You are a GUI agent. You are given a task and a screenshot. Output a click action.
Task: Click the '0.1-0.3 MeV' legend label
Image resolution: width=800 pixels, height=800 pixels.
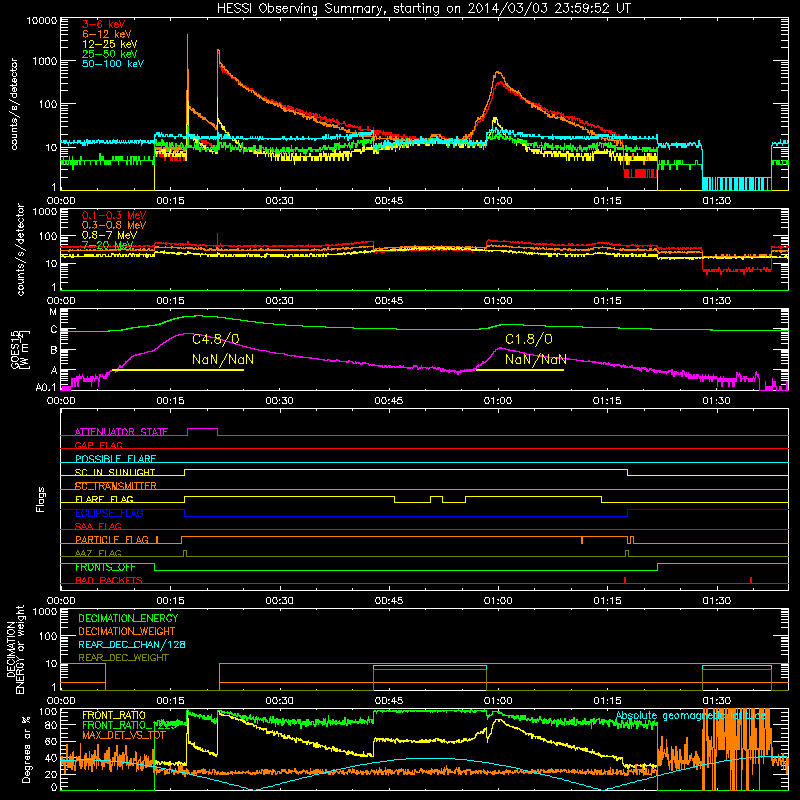[x=114, y=215]
